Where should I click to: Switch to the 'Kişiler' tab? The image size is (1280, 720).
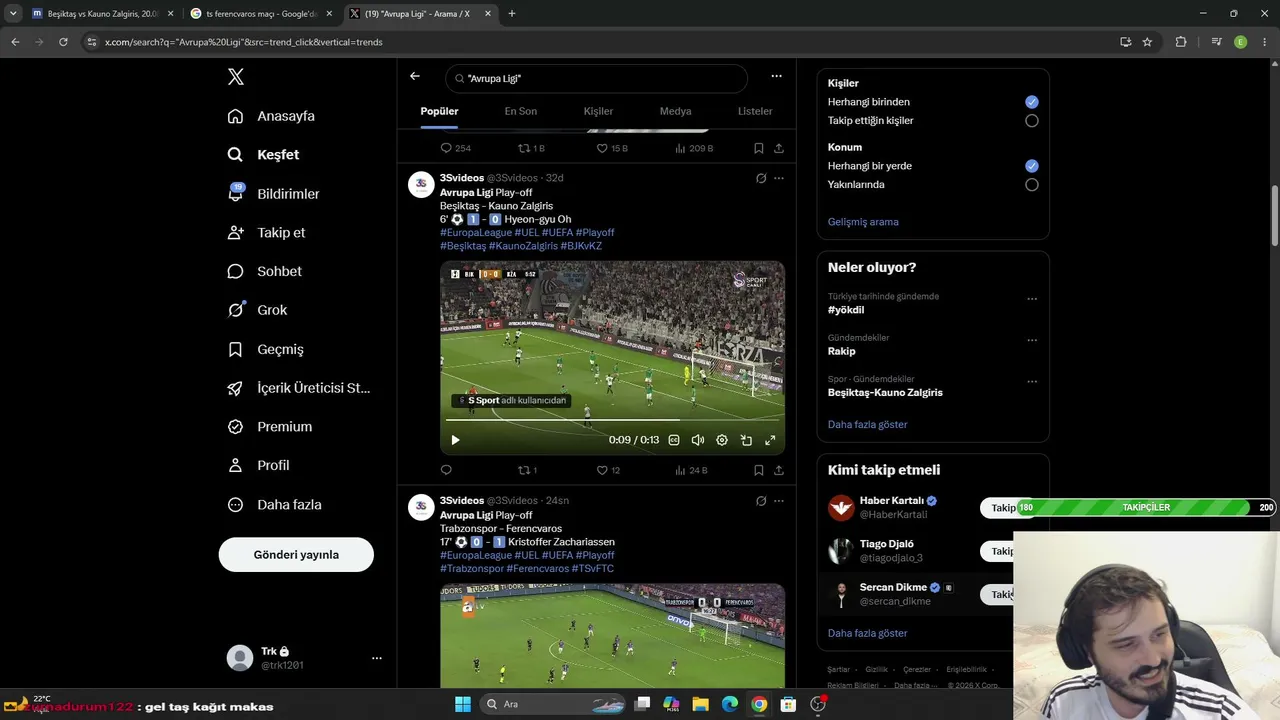pyautogui.click(x=598, y=111)
